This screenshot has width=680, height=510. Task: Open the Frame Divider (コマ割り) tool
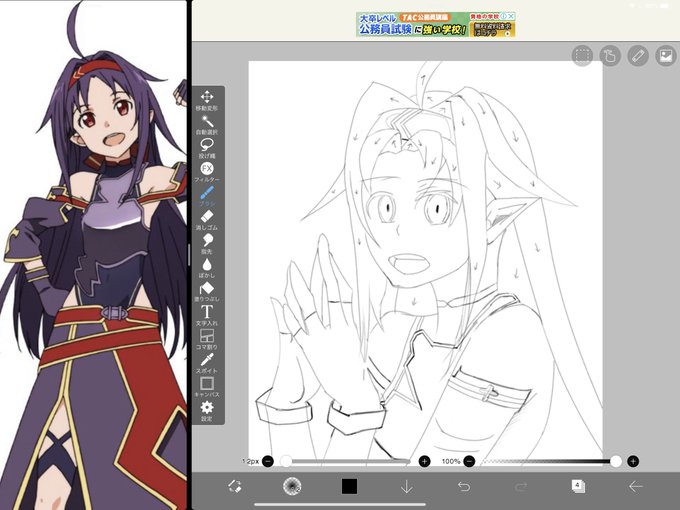(207, 339)
